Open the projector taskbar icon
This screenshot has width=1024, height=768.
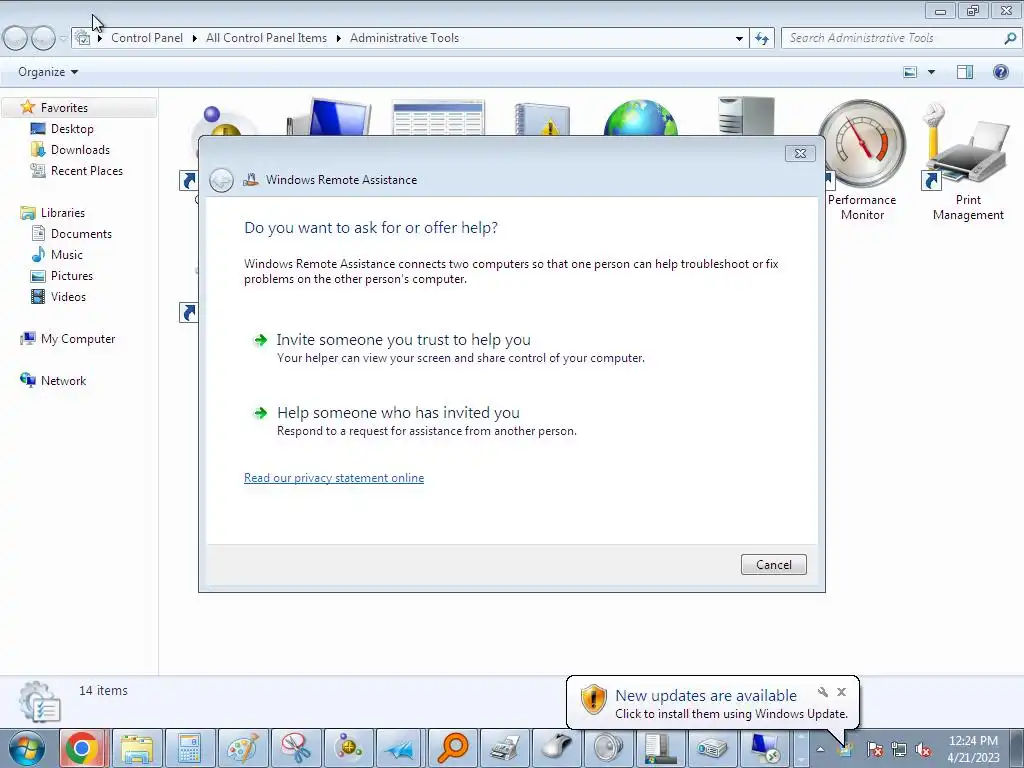click(712, 748)
